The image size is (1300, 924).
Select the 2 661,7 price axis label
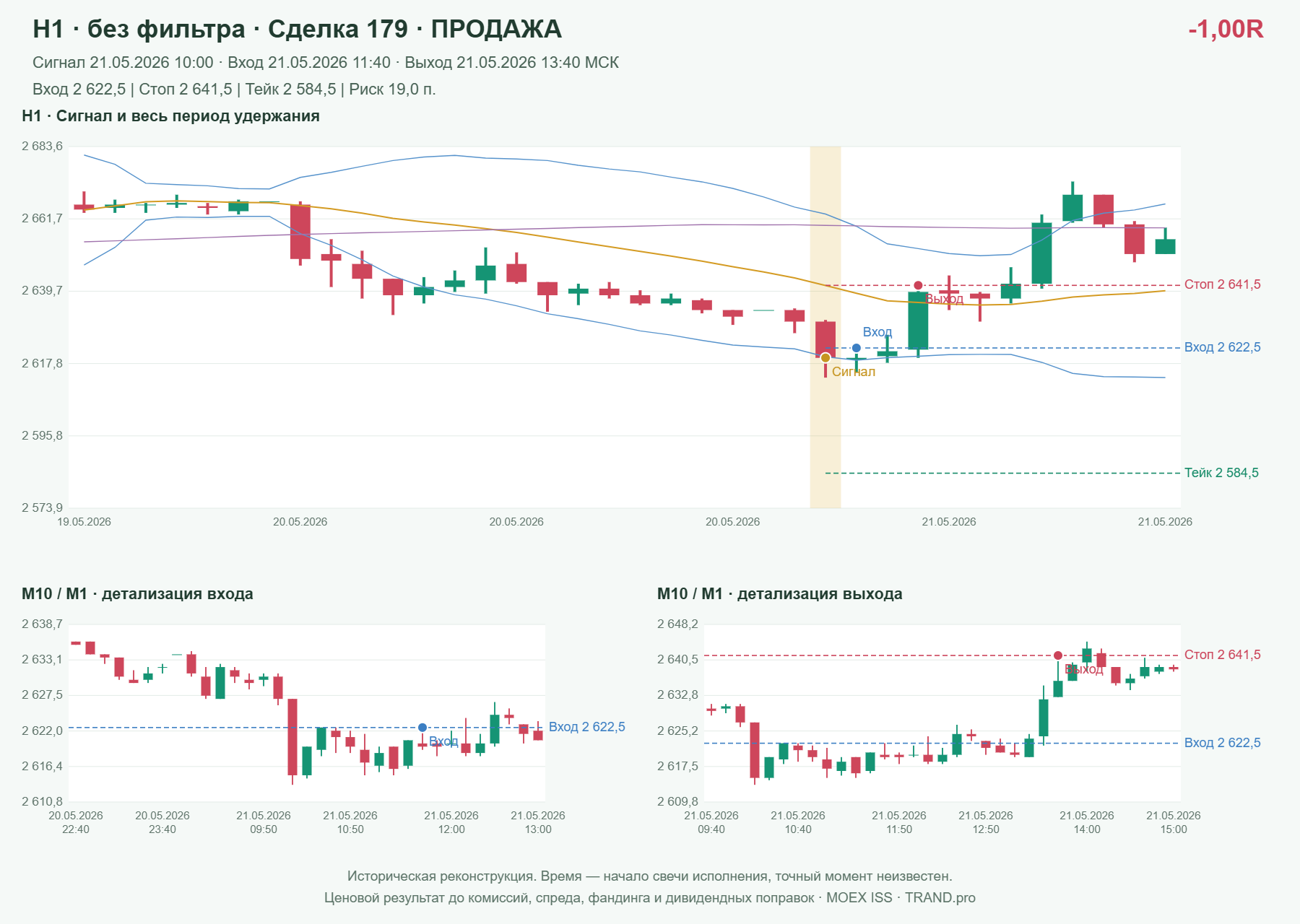point(43,218)
